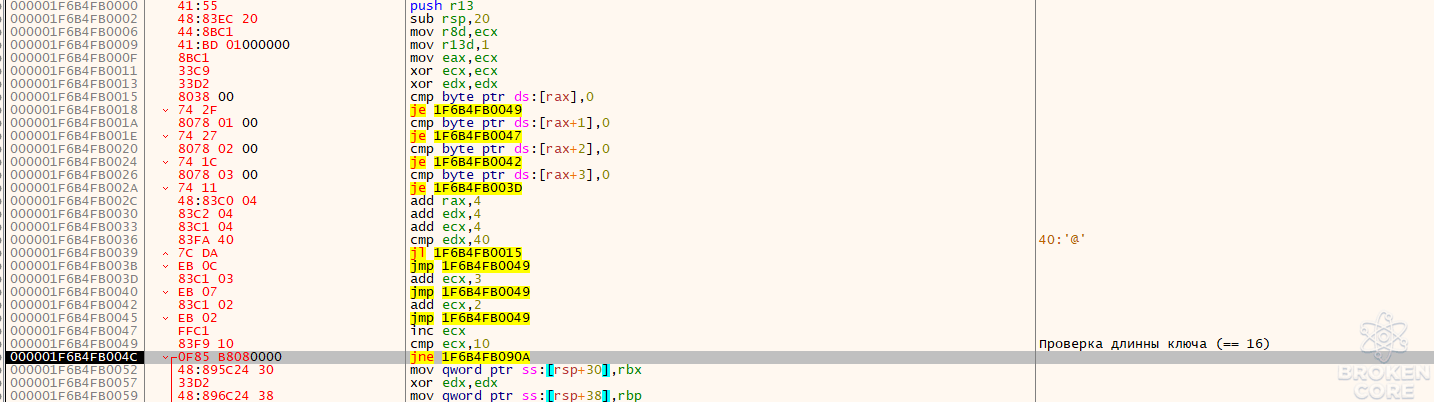Click the 'inc ecx' instruction
Image resolution: width=1434 pixels, height=402 pixels.
click(438, 331)
